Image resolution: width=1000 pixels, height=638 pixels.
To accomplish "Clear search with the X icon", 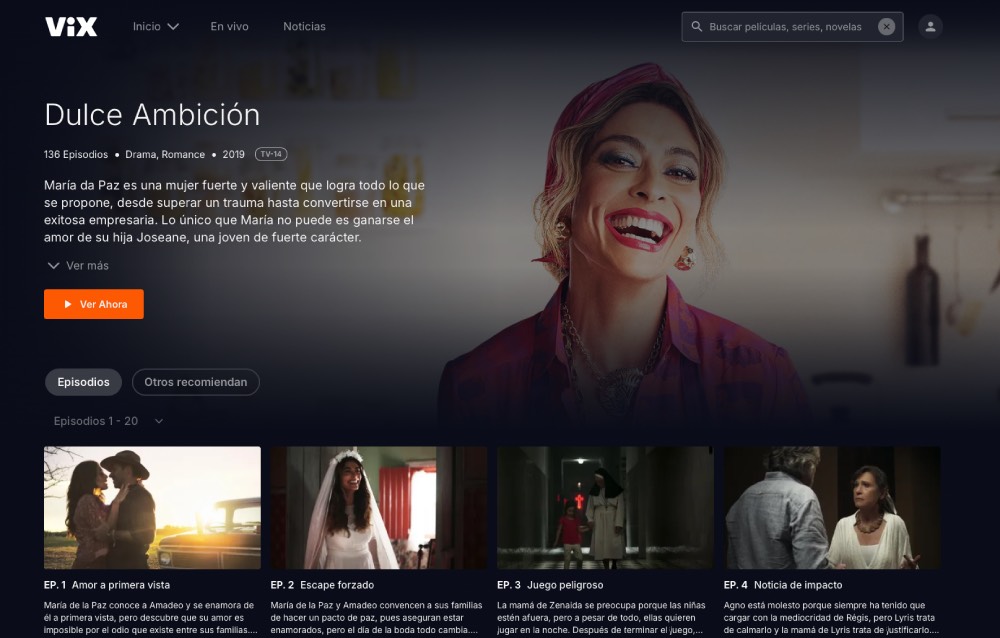I will (x=886, y=27).
